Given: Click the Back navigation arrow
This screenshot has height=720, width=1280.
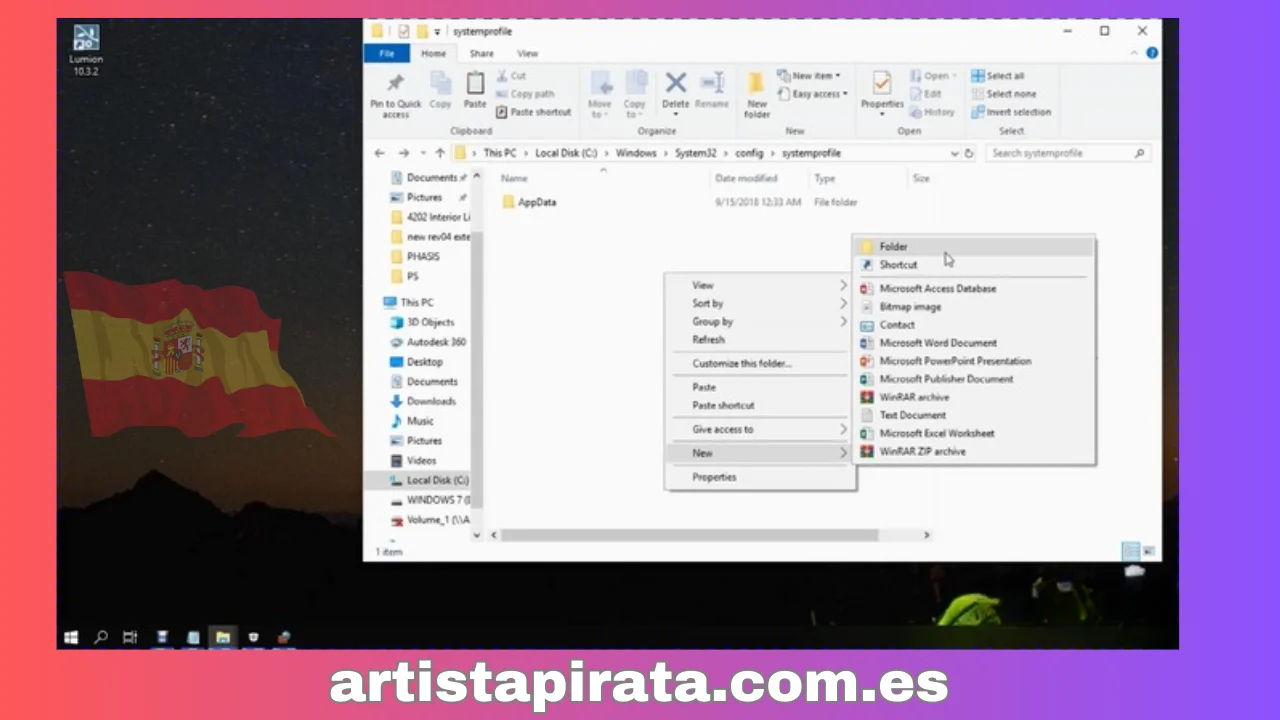Looking at the screenshot, I should pos(379,153).
